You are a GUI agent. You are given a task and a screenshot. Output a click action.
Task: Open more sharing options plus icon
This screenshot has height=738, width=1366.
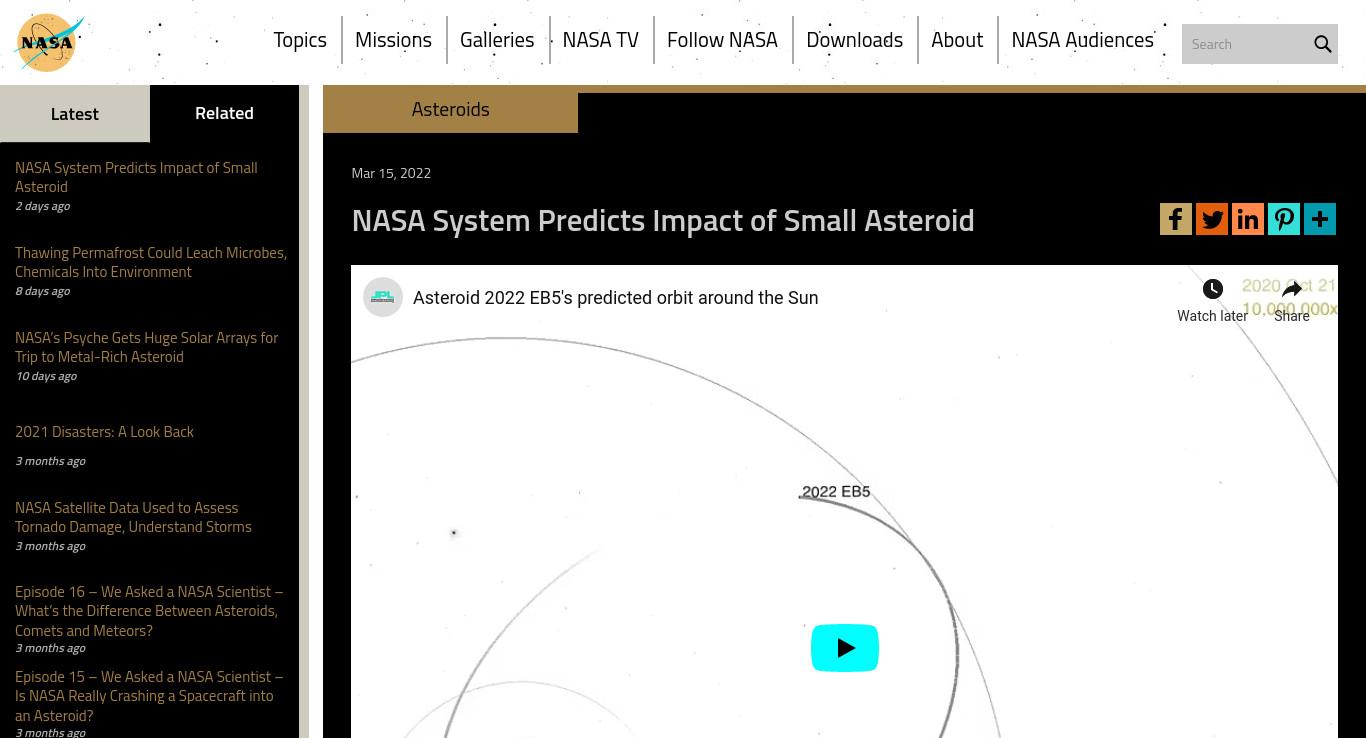click(1320, 219)
